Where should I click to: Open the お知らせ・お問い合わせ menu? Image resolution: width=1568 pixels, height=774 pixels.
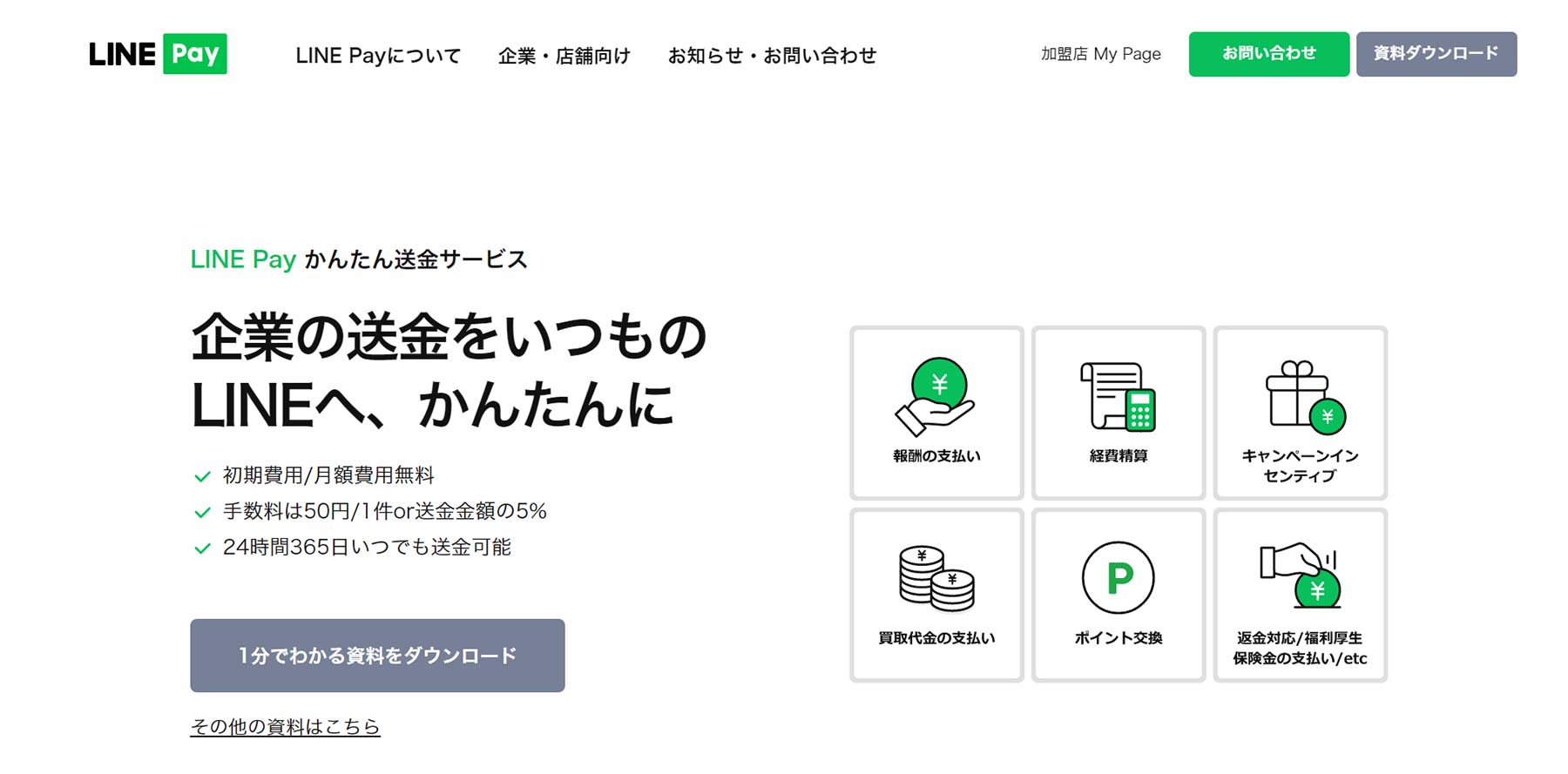[x=772, y=56]
